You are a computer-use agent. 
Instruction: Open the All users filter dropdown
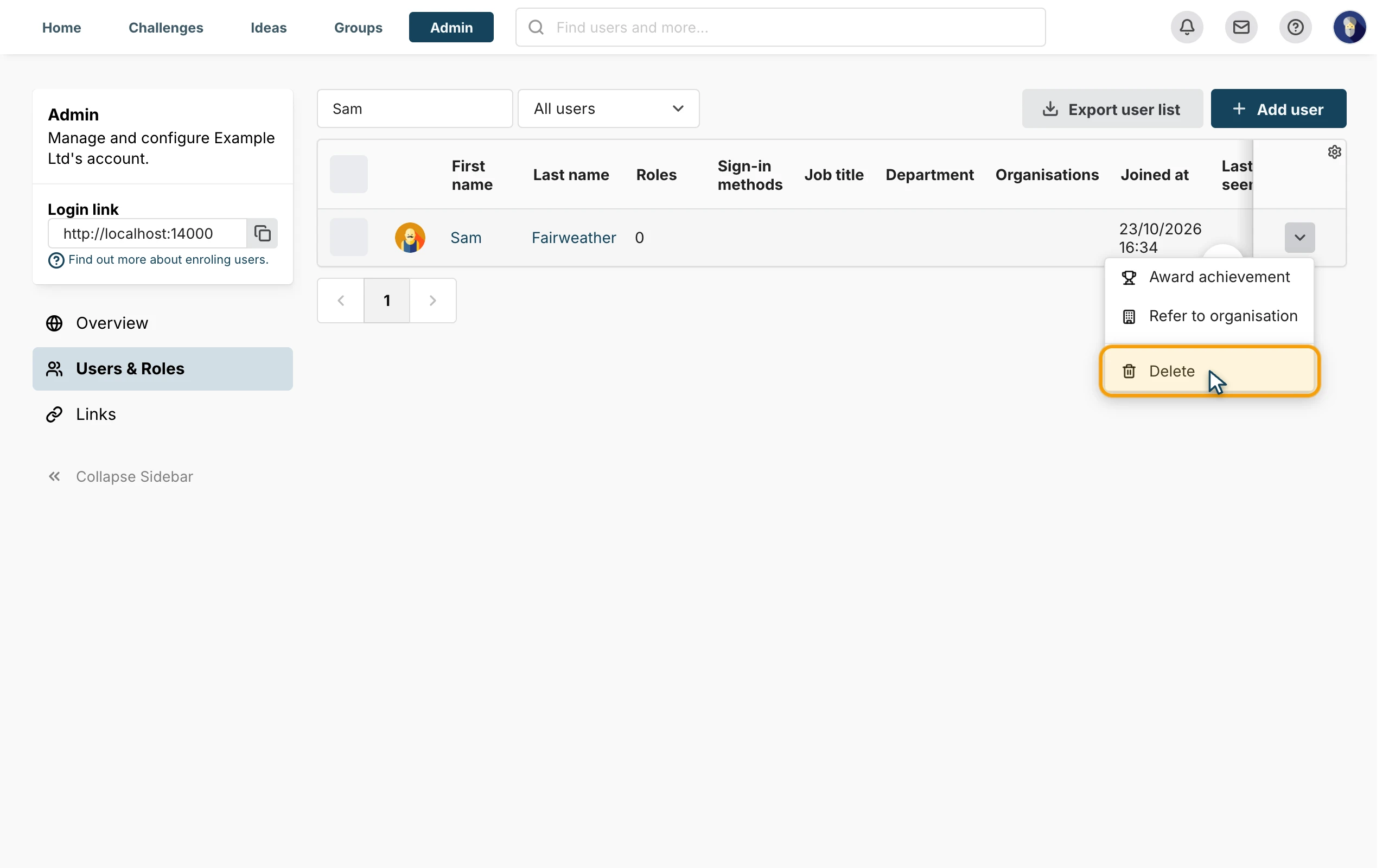[x=608, y=108]
